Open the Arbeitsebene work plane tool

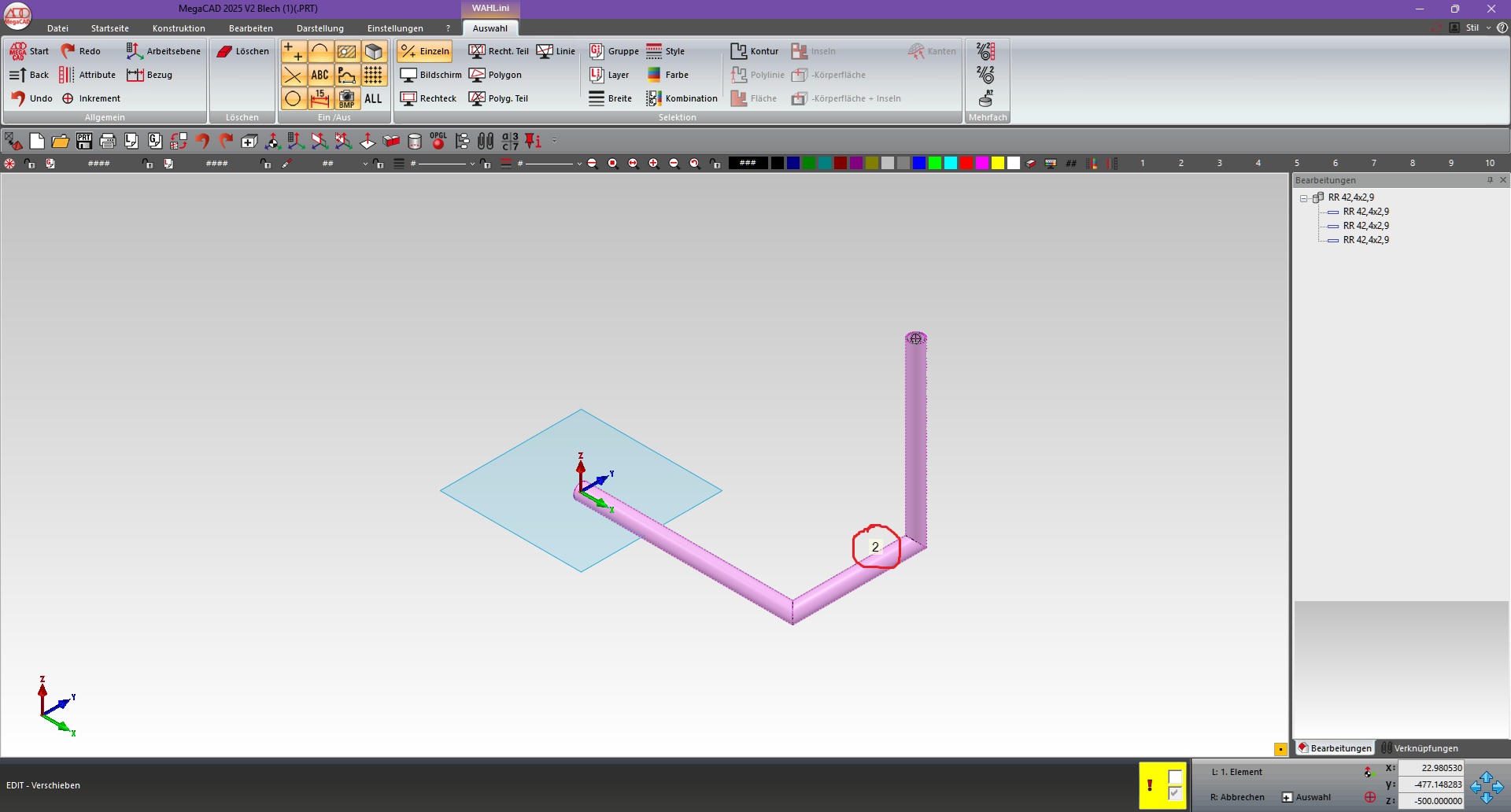click(x=163, y=51)
